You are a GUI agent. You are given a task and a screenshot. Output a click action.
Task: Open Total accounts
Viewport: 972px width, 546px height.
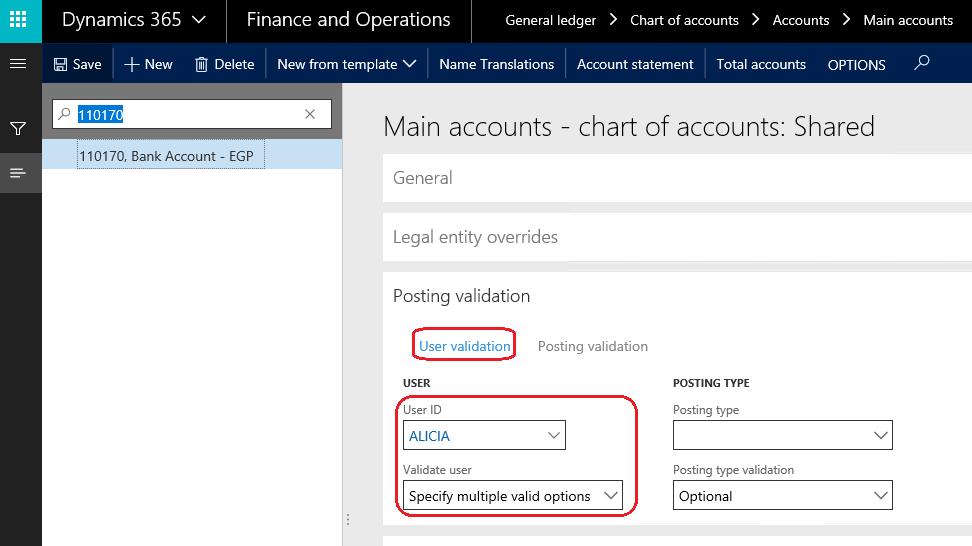tap(761, 64)
